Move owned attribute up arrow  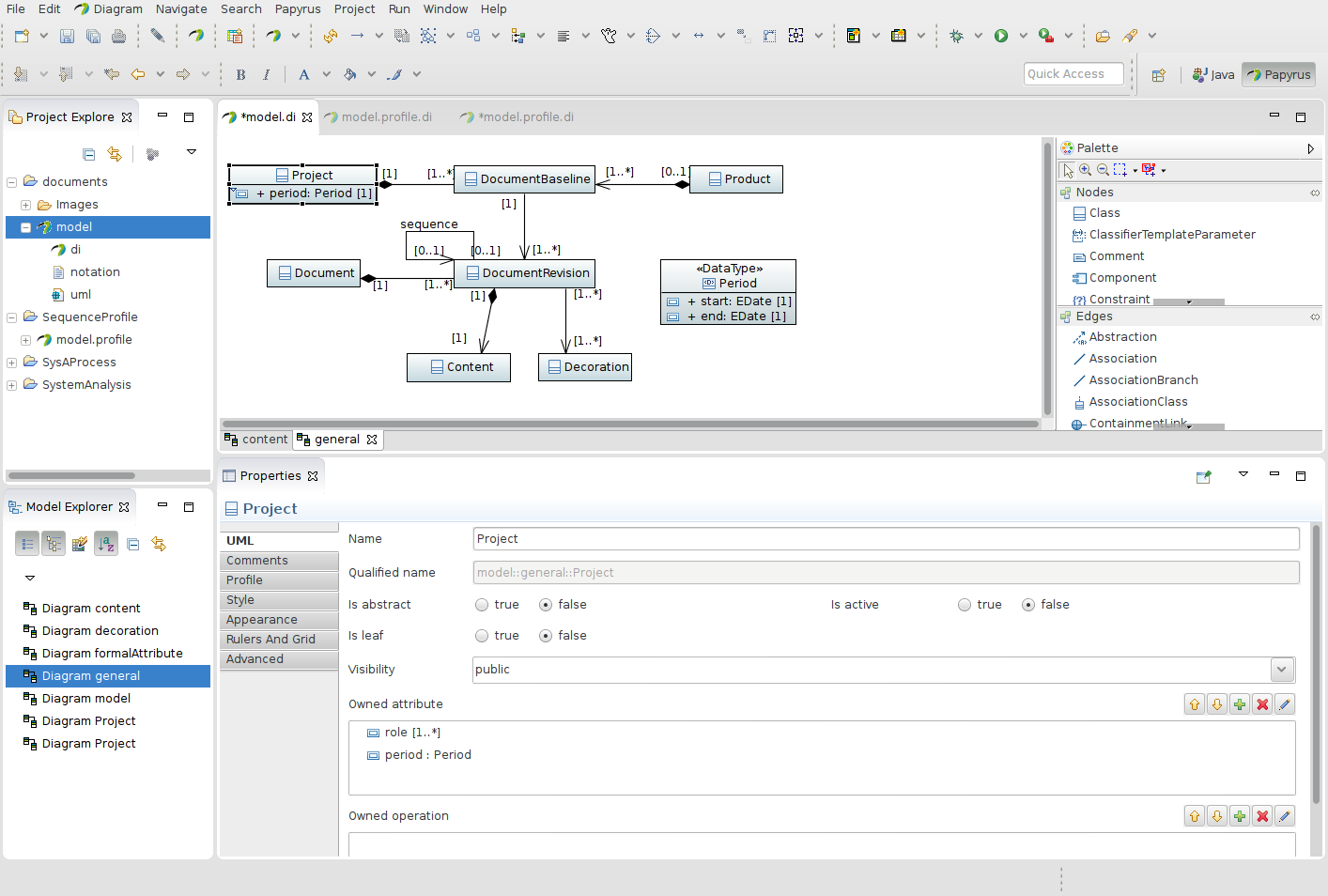(1195, 704)
